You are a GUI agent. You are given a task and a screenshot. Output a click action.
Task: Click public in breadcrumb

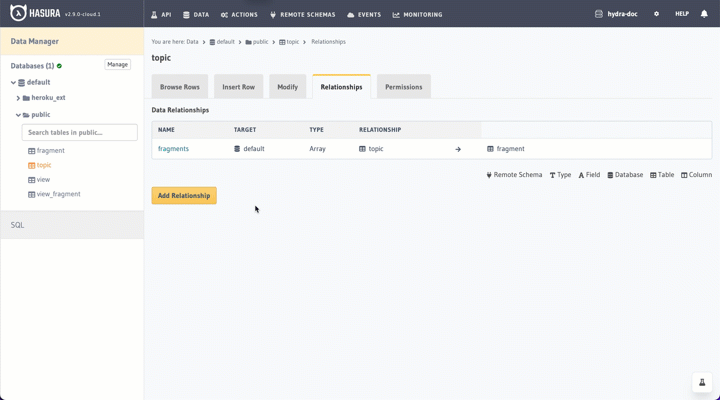tap(260, 42)
